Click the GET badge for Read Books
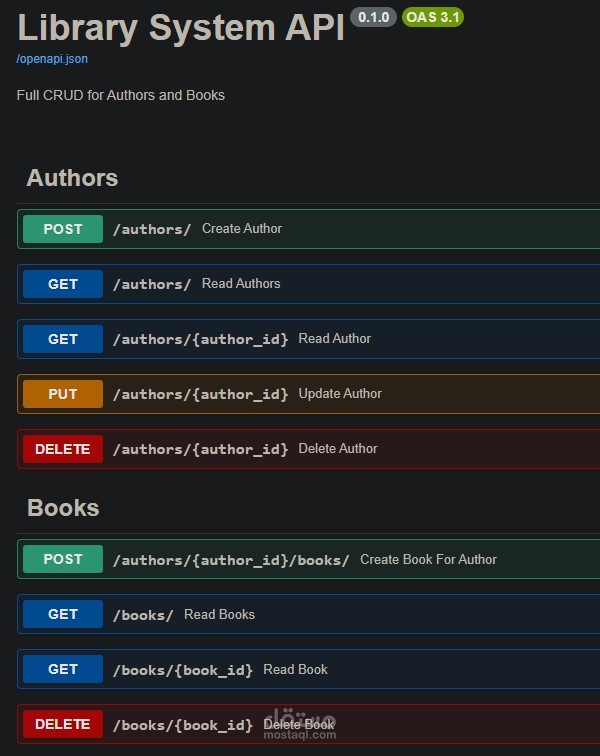Screen dimensions: 600x756 [63, 614]
